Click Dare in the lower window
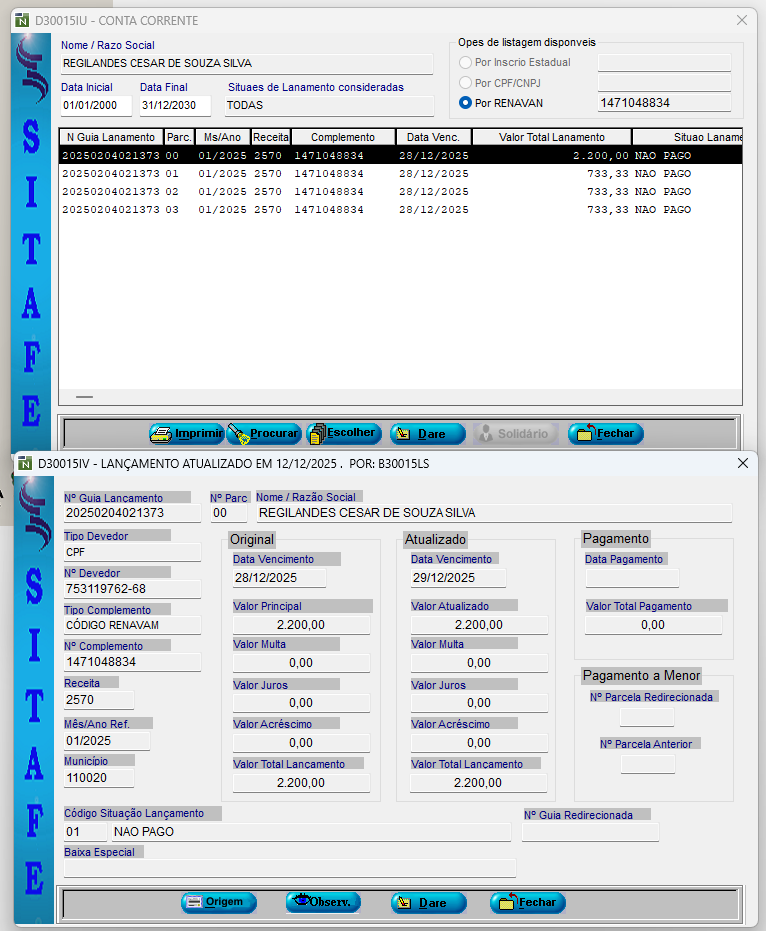The width and height of the screenshot is (766, 931). click(428, 903)
